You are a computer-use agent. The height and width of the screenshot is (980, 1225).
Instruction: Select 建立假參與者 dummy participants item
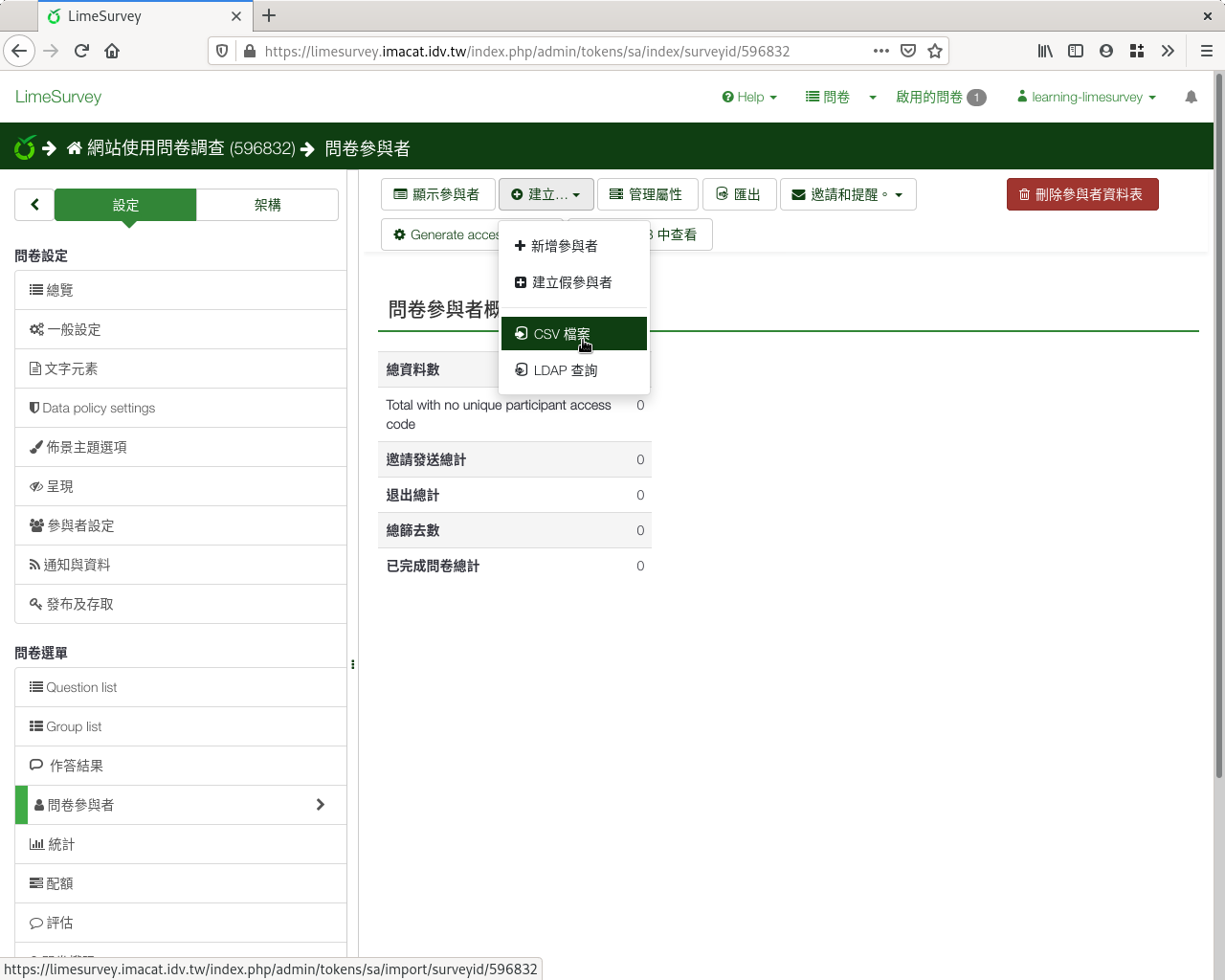(x=573, y=282)
